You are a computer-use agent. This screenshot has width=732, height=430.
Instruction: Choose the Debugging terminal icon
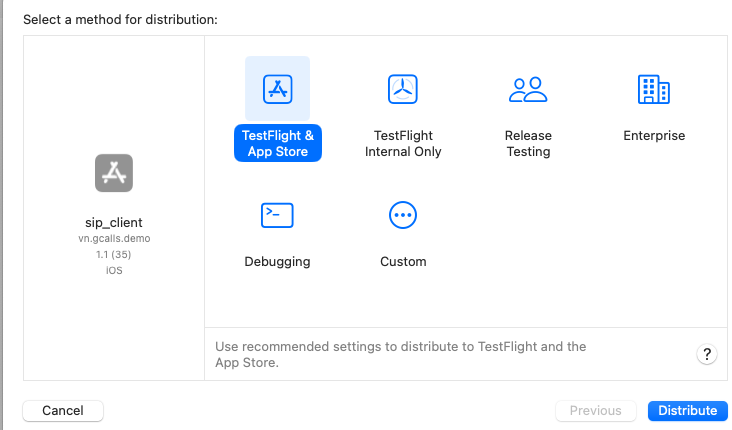click(277, 214)
